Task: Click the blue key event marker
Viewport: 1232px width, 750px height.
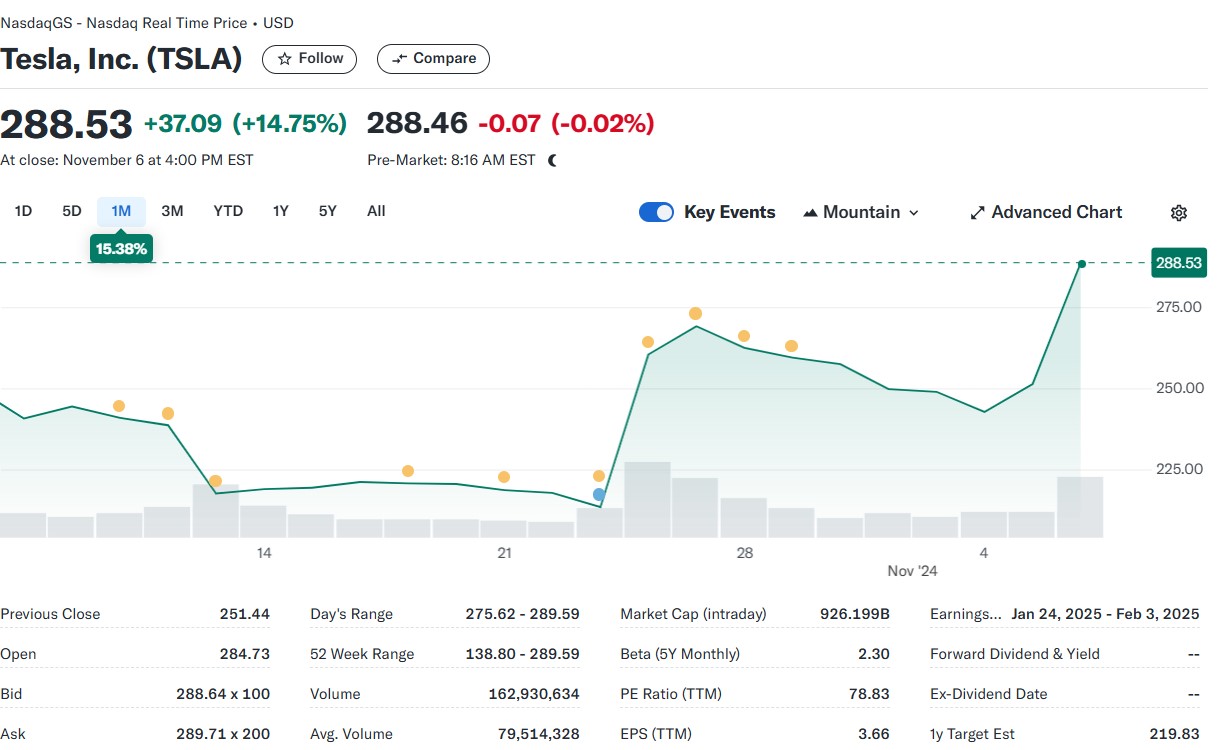Action: point(598,494)
